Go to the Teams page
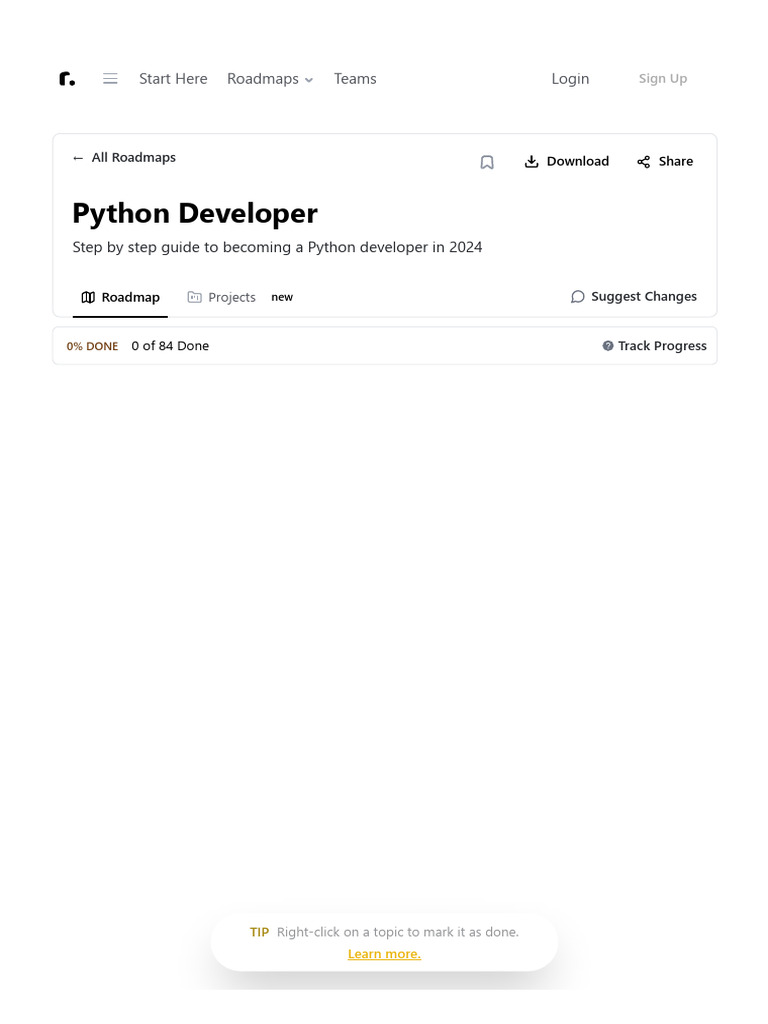The image size is (768, 1024). (355, 79)
